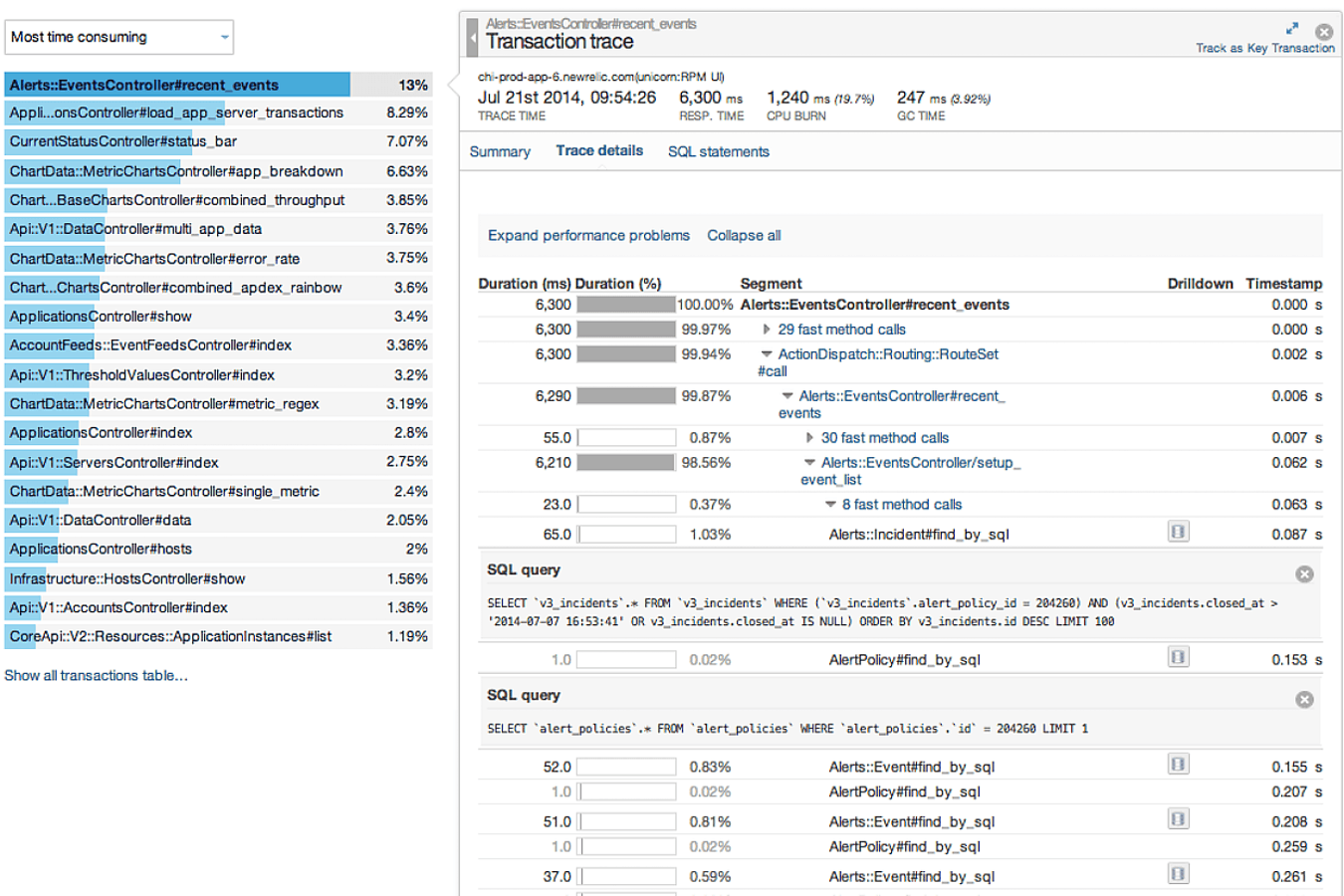
Task: Close the Transaction trace panel
Action: (x=1324, y=31)
